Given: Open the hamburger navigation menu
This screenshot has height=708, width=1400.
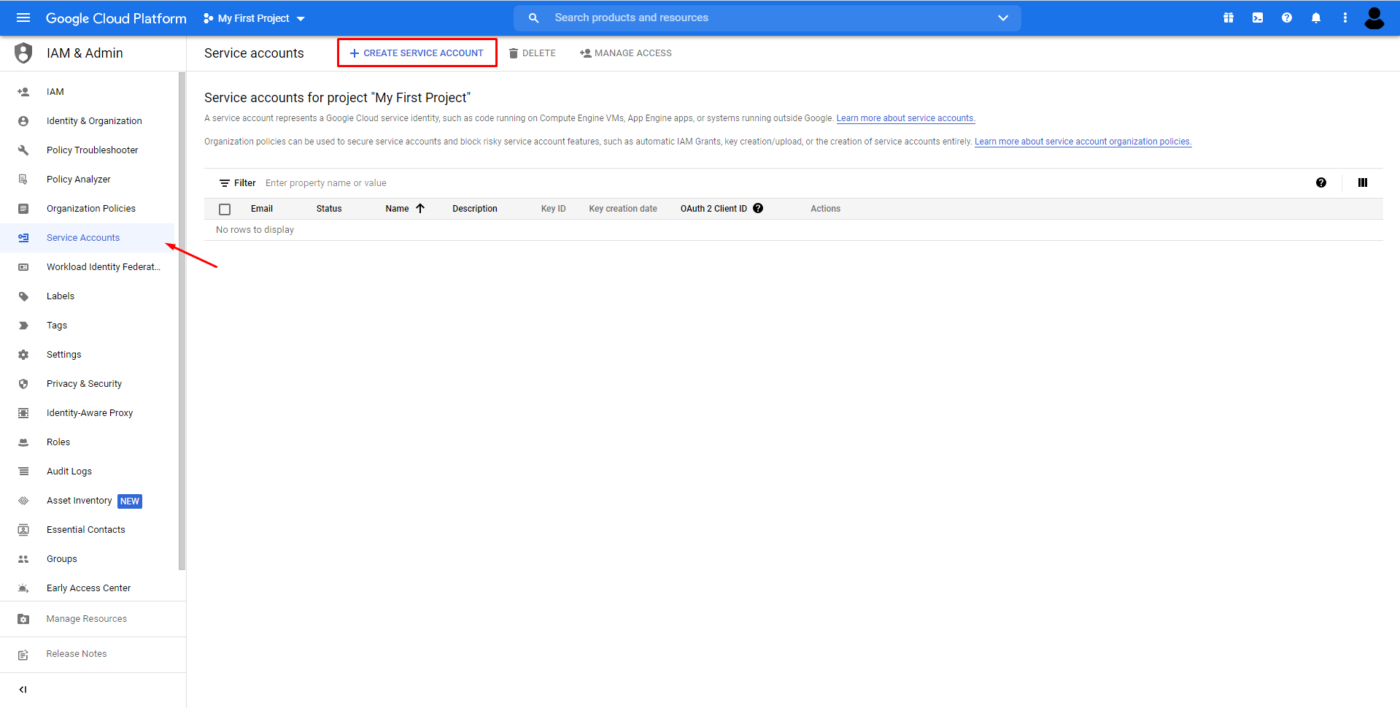Looking at the screenshot, I should pyautogui.click(x=24, y=18).
